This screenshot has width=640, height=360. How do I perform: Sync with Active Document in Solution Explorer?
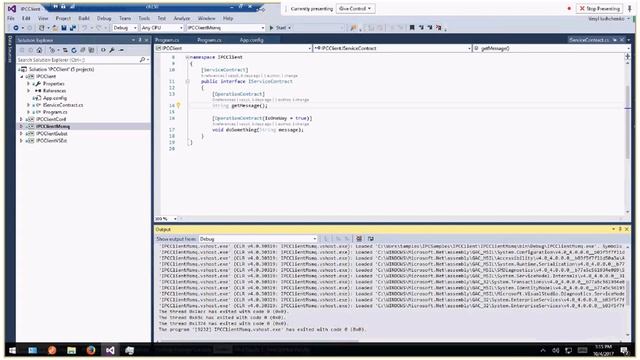click(x=65, y=50)
